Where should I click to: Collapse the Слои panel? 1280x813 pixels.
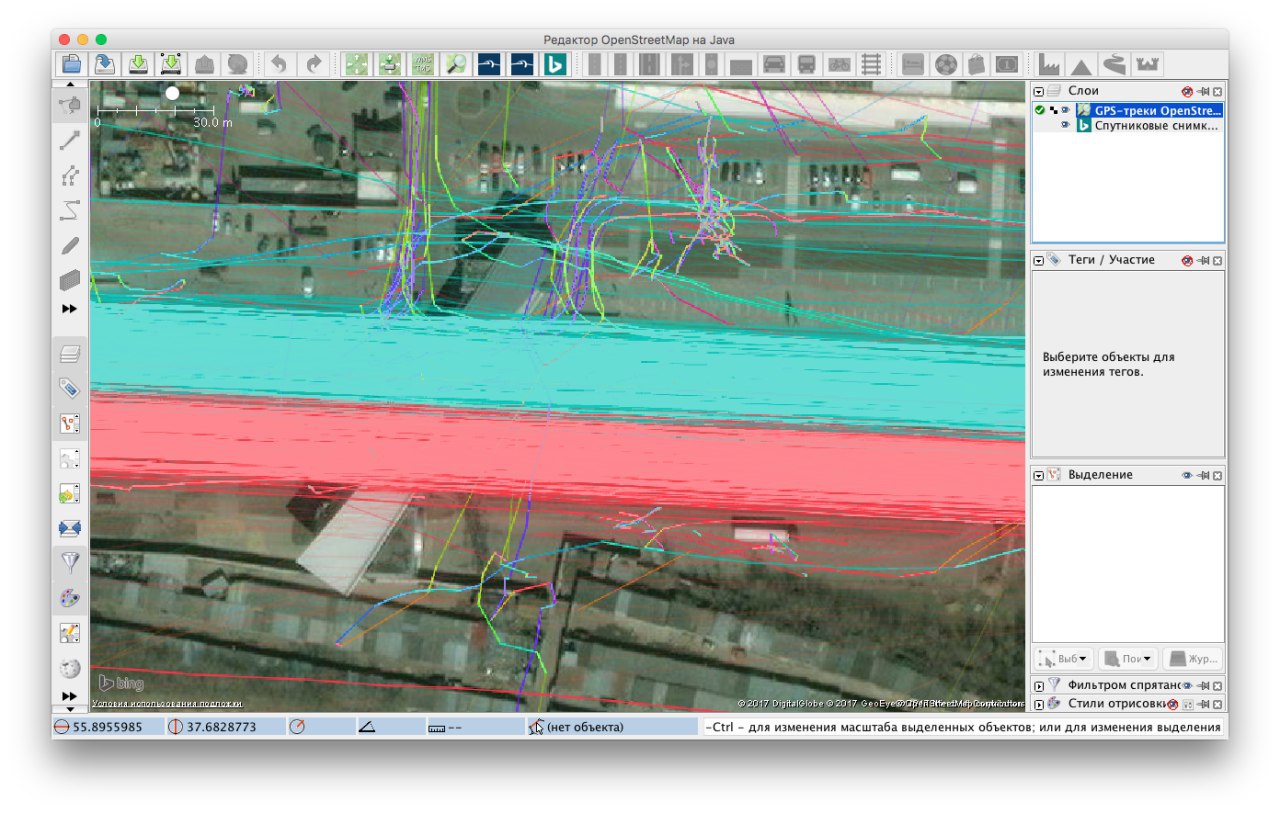[1040, 91]
